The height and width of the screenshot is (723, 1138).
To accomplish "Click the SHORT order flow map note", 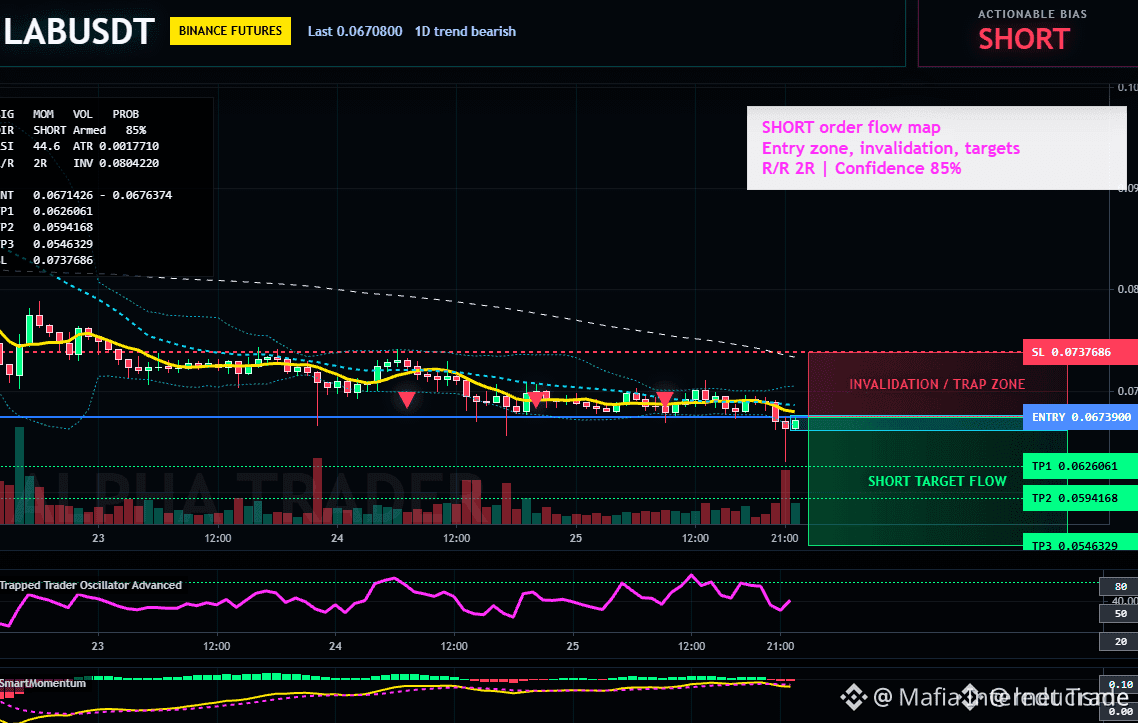I will (x=851, y=127).
